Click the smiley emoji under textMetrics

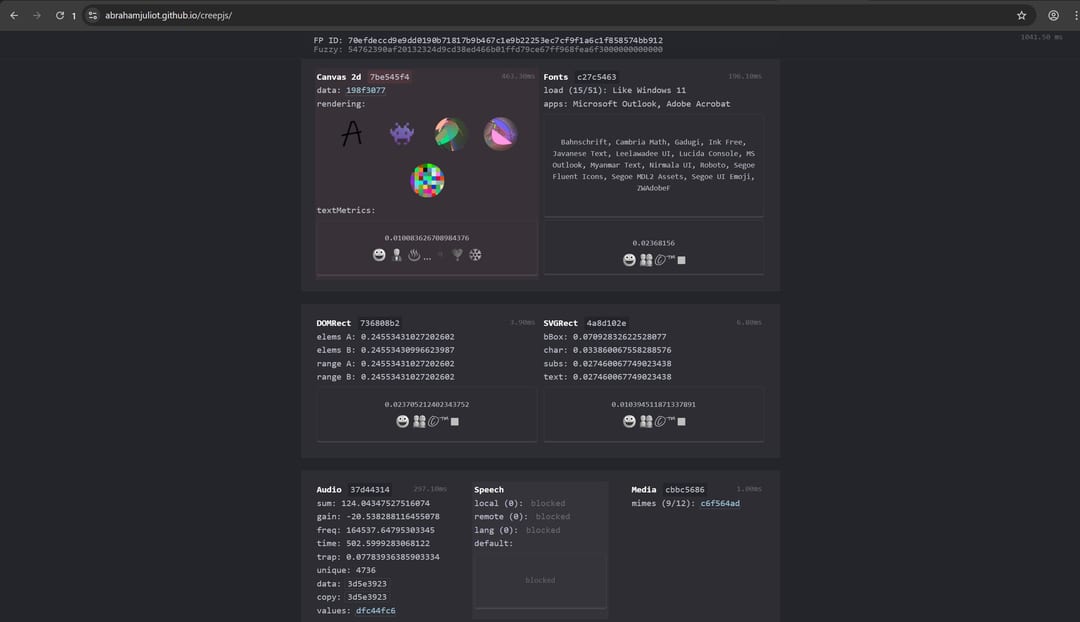(x=379, y=255)
